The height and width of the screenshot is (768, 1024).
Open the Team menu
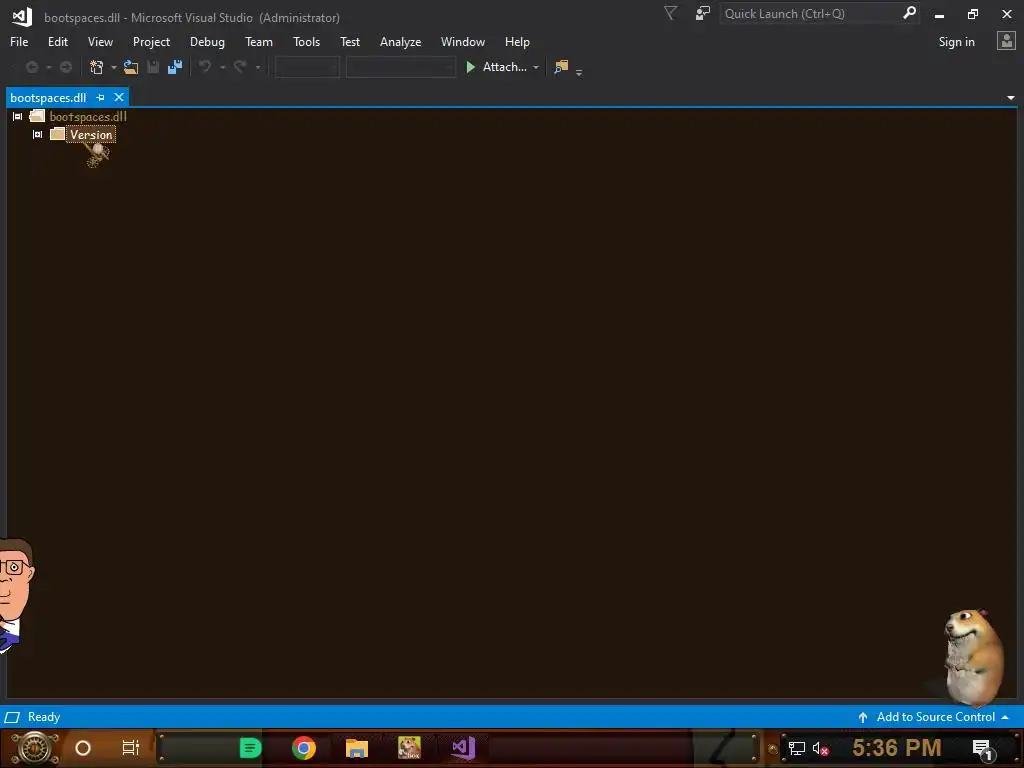tap(259, 42)
